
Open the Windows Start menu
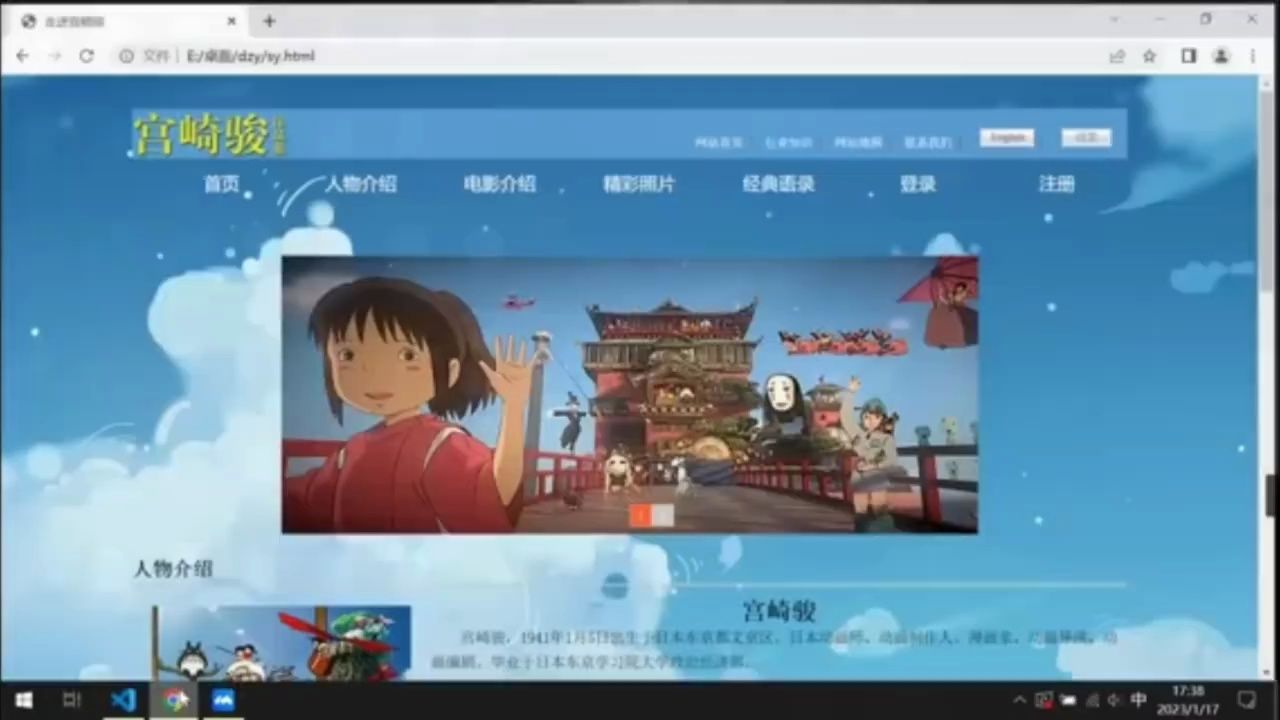[23, 700]
